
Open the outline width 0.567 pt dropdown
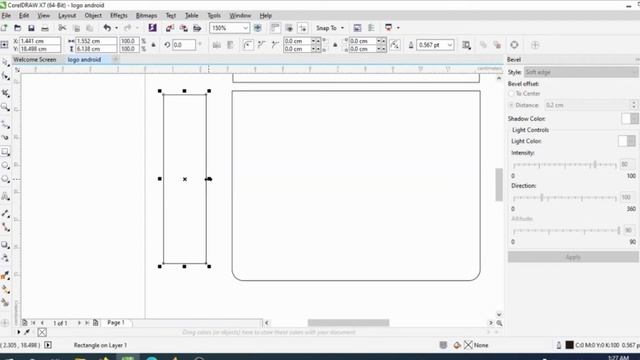point(449,45)
